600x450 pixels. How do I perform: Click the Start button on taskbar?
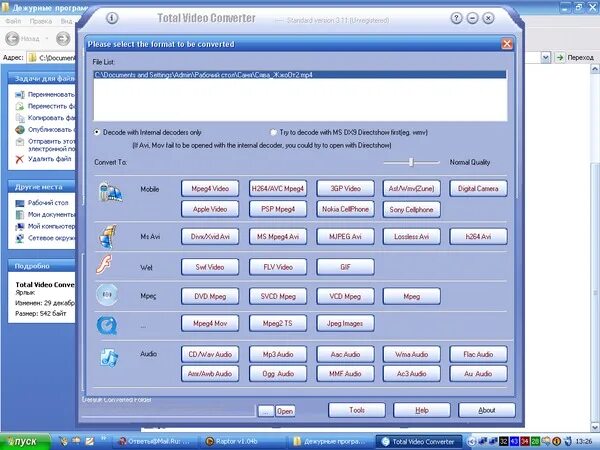25,441
